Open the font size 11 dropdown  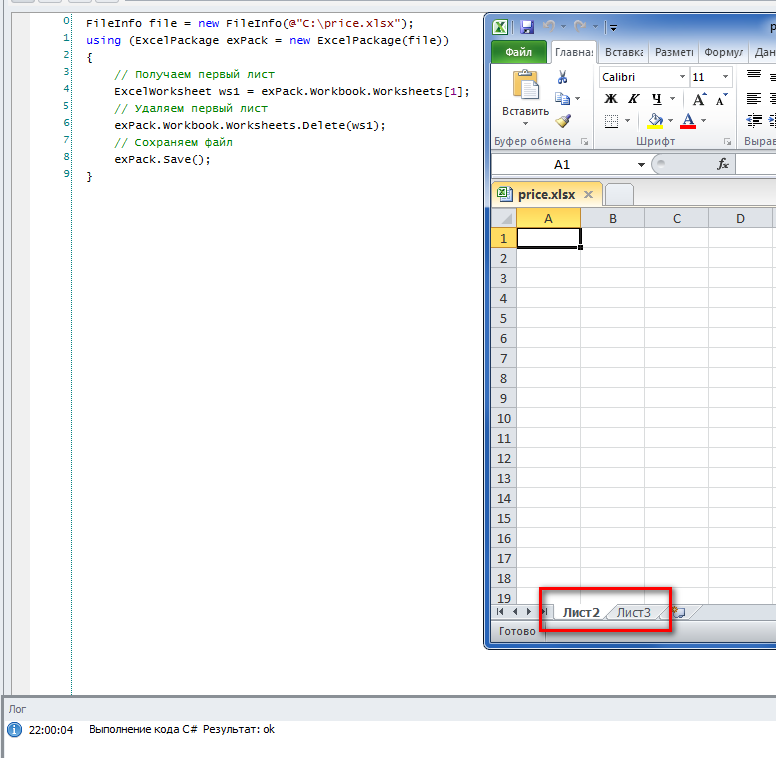(x=725, y=77)
